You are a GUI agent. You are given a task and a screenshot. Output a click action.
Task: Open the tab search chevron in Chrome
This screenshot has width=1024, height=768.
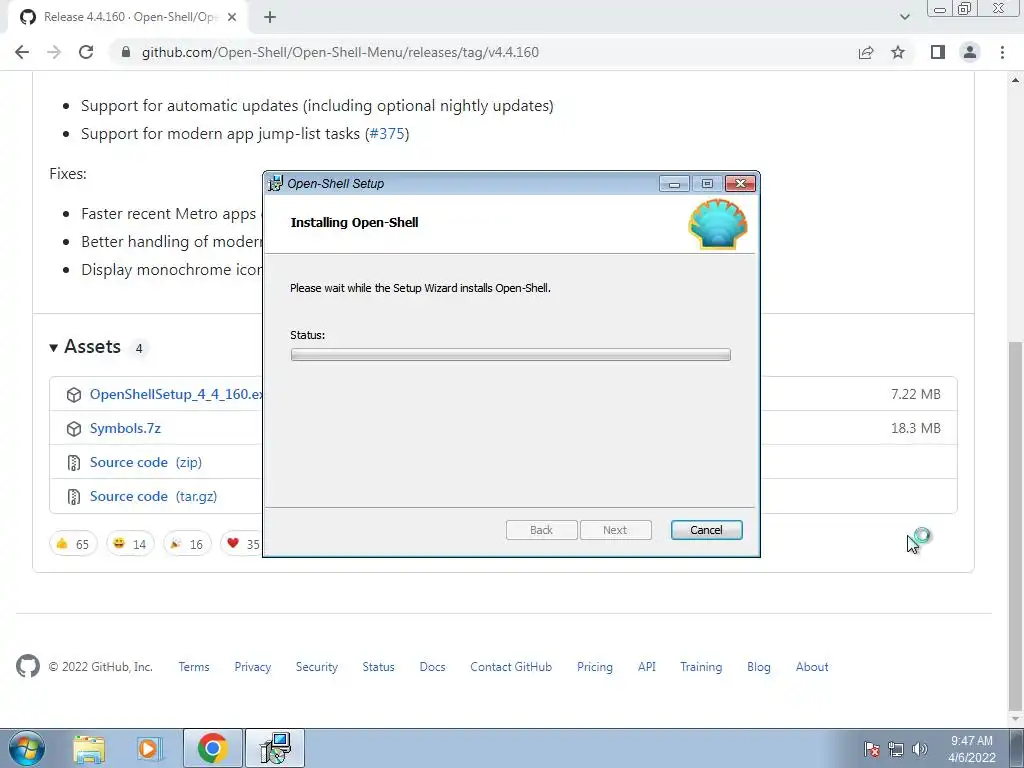pyautogui.click(x=904, y=17)
